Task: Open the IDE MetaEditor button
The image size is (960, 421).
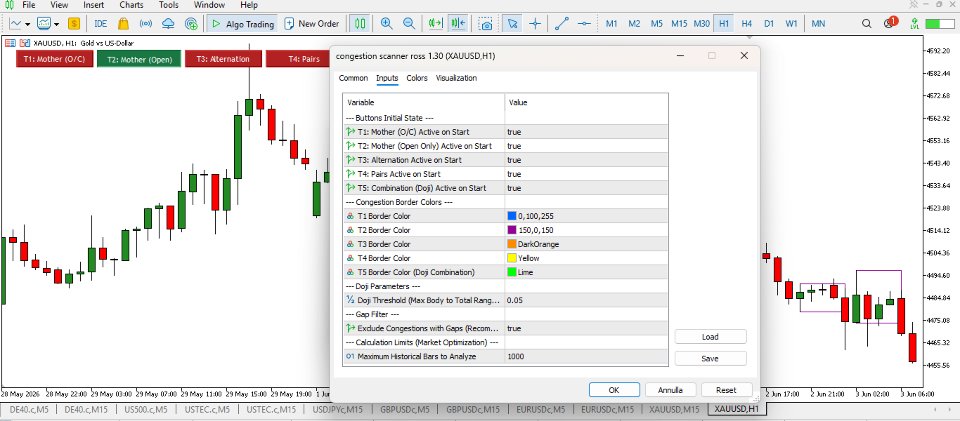Action: (100, 24)
